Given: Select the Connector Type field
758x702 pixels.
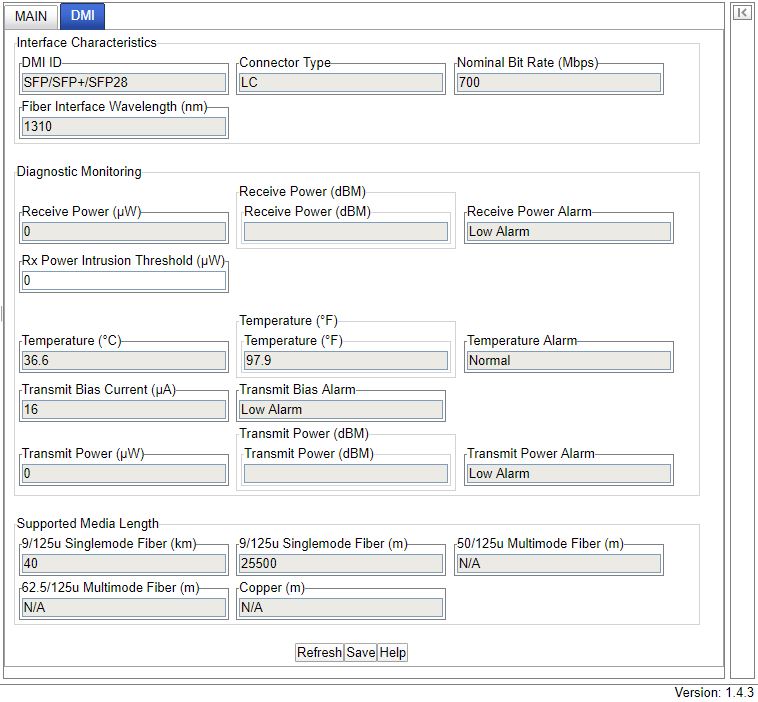Looking at the screenshot, I should [x=341, y=83].
